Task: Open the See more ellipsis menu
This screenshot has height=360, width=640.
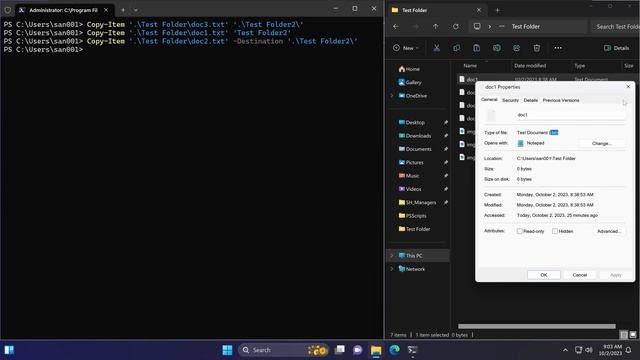Action: coord(558,48)
